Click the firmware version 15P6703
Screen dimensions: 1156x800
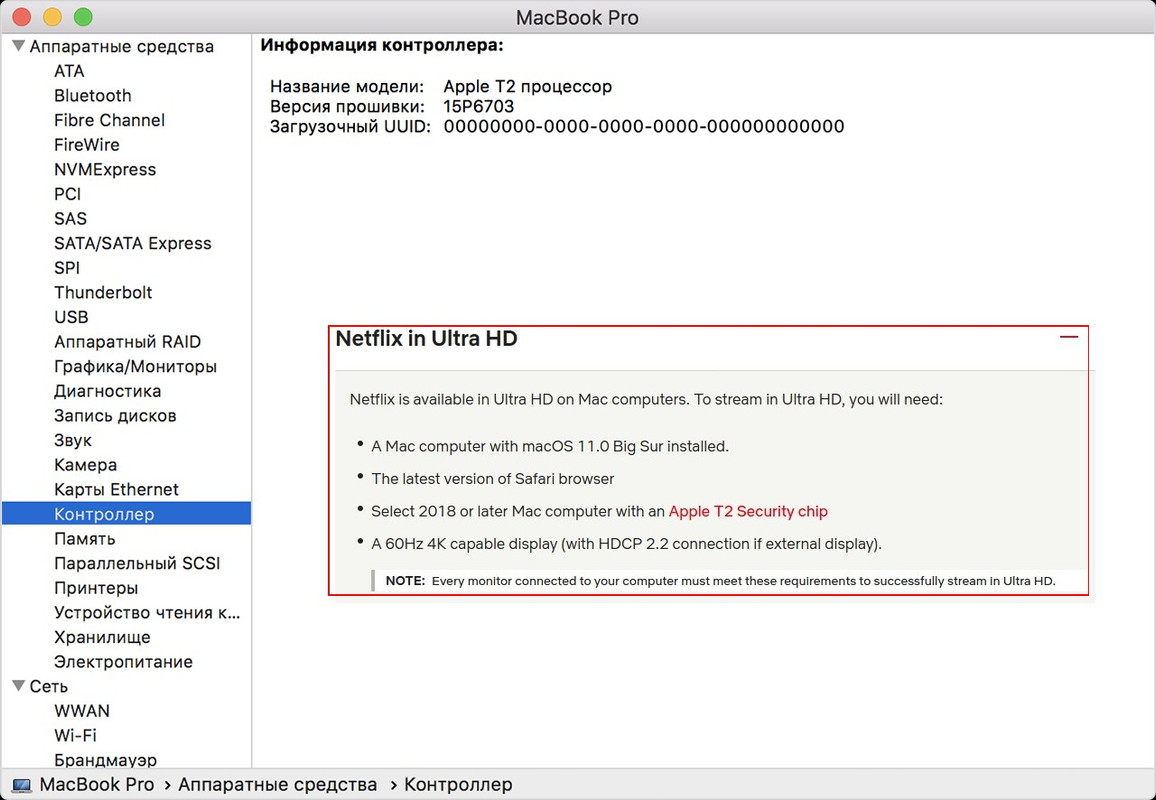point(478,106)
